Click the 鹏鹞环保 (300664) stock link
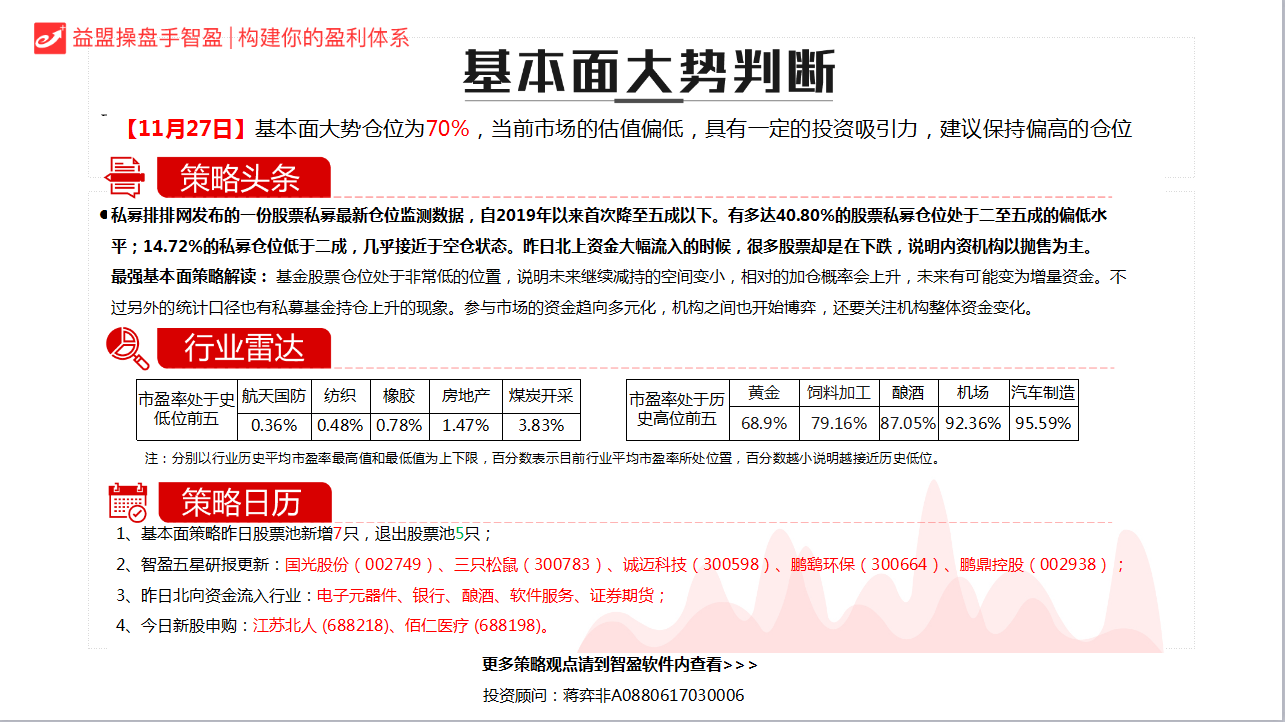Viewport: 1285px width, 722px height. [866, 565]
